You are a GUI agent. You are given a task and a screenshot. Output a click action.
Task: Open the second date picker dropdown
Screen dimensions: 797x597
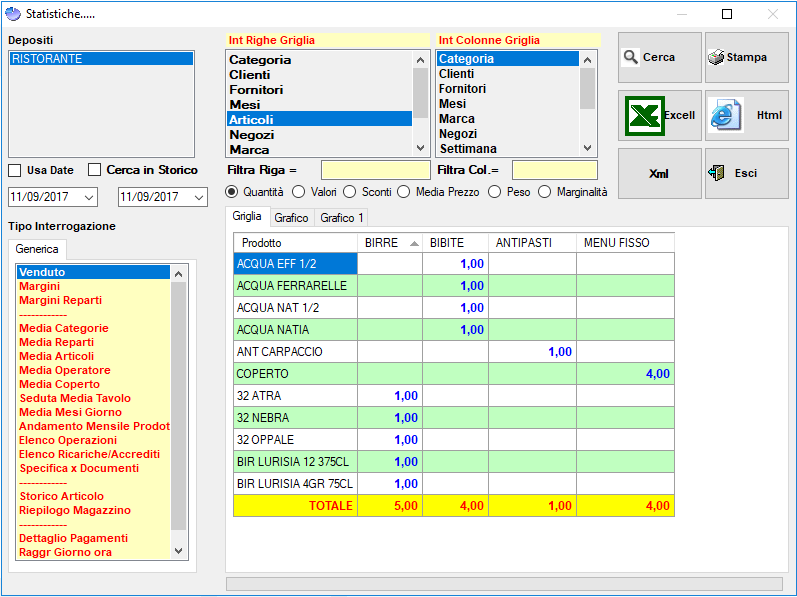tap(199, 197)
